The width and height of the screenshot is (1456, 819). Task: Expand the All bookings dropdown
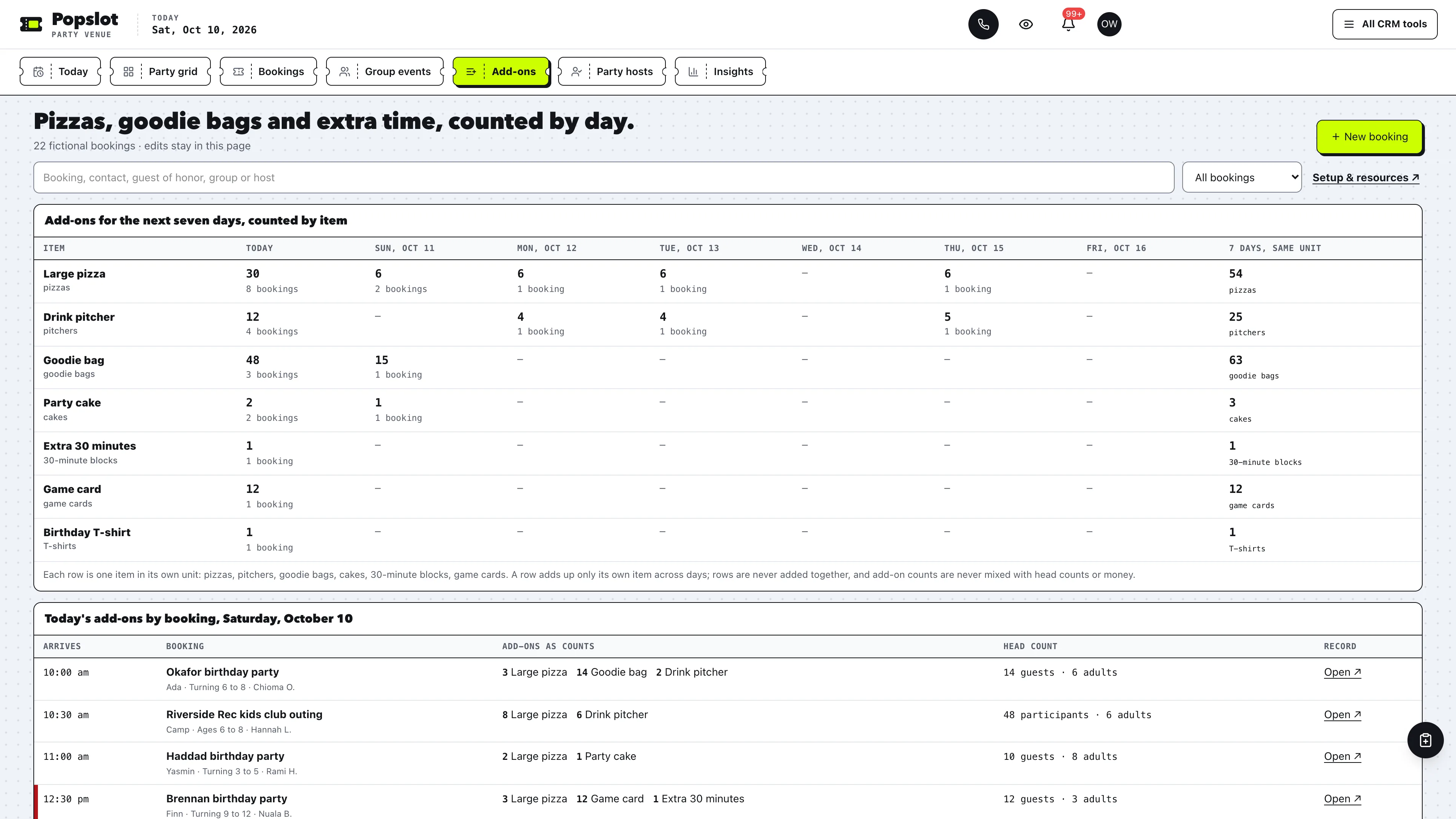[x=1242, y=177]
